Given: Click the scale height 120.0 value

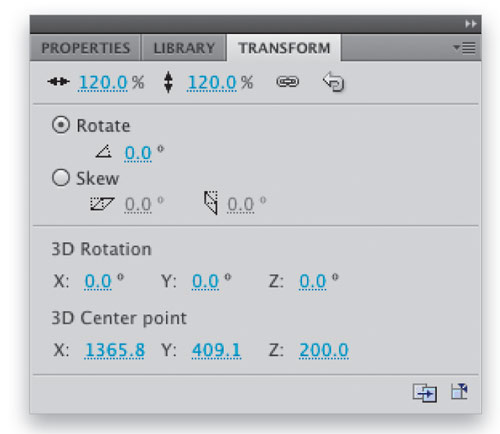Looking at the screenshot, I should pyautogui.click(x=212, y=82).
